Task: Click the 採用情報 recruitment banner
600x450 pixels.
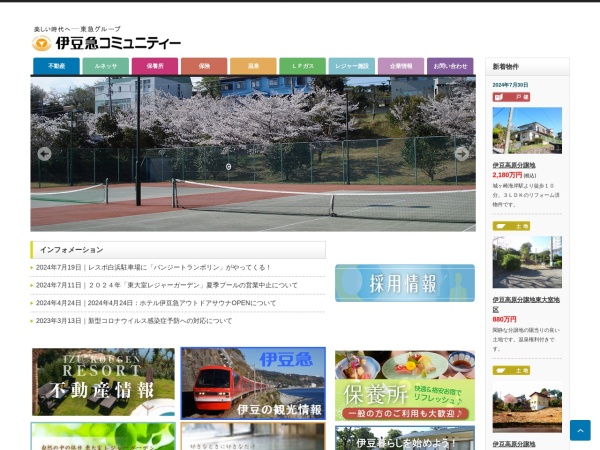Action: (x=405, y=283)
